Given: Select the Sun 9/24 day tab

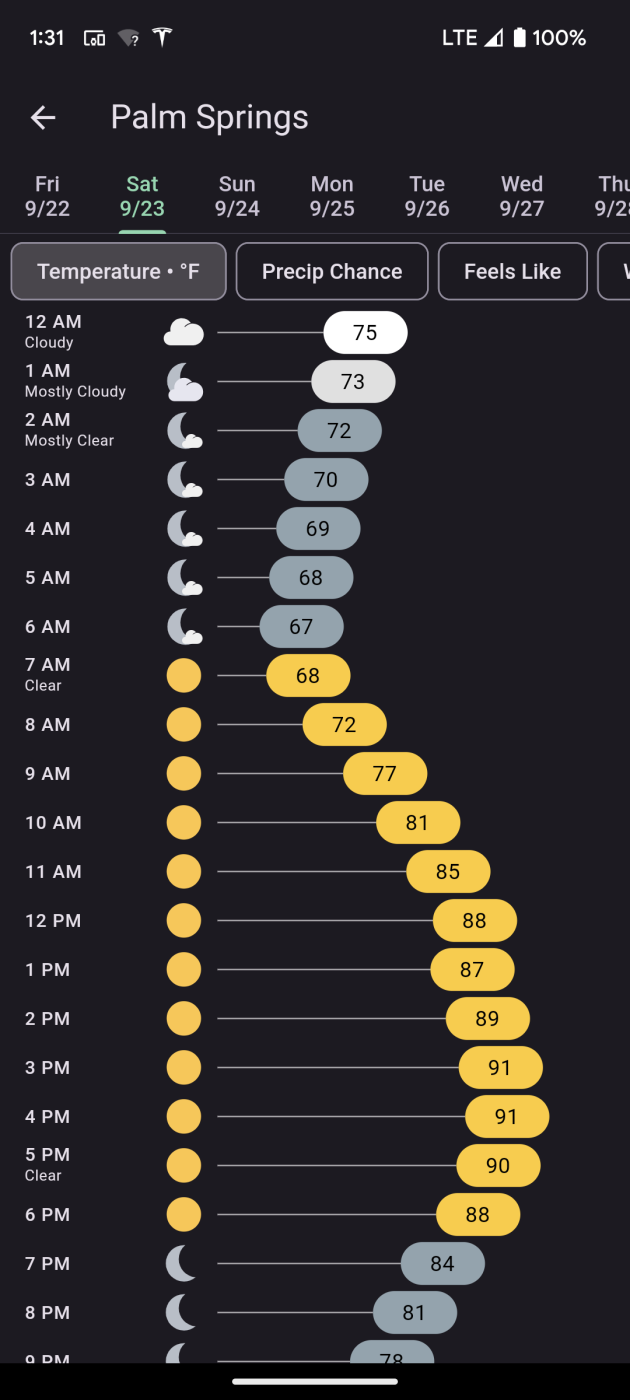Looking at the screenshot, I should (237, 196).
